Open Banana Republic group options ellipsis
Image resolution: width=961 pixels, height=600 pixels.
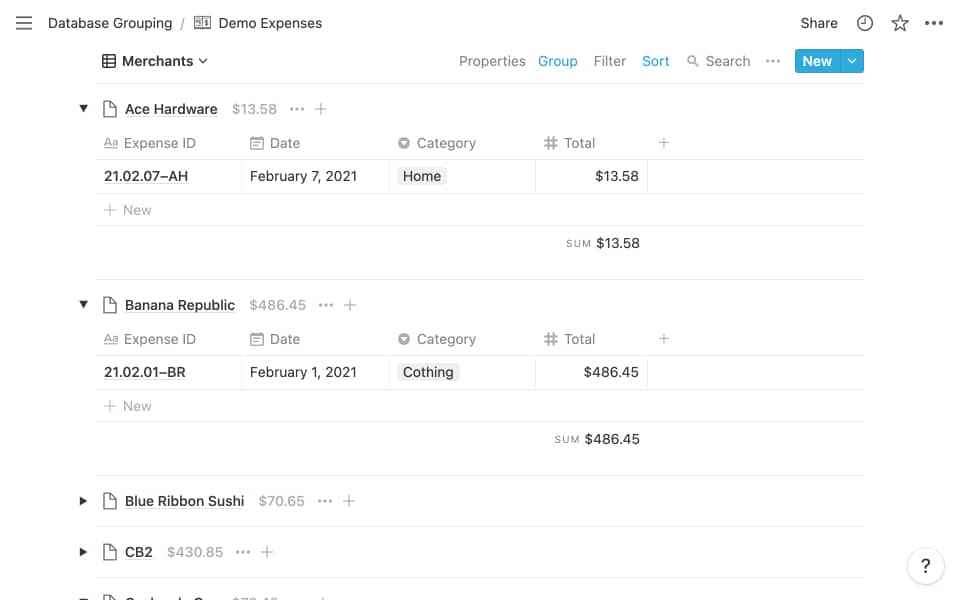pyautogui.click(x=326, y=305)
